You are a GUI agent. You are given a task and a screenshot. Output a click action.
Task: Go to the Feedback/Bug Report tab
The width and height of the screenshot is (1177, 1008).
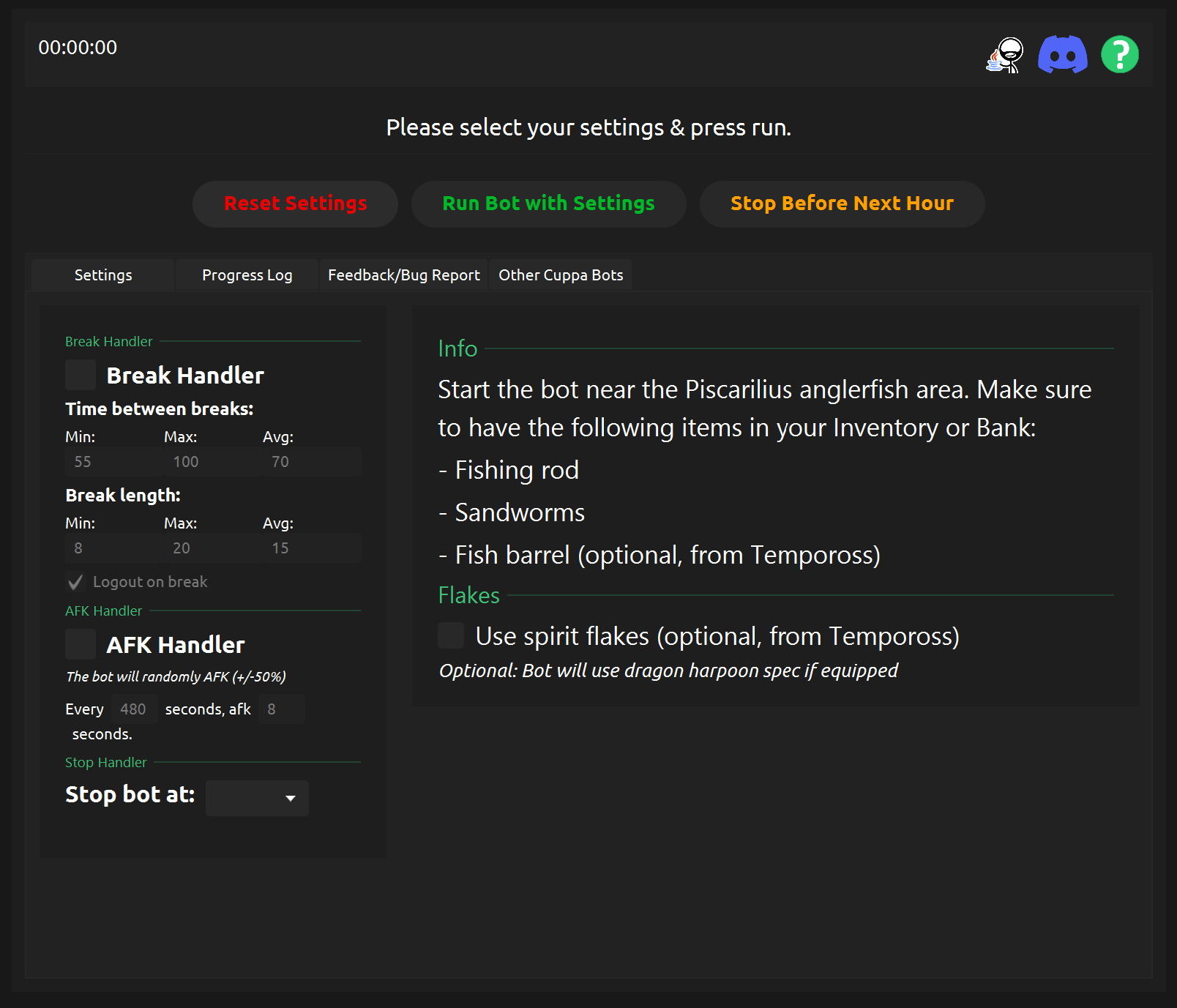(x=403, y=275)
